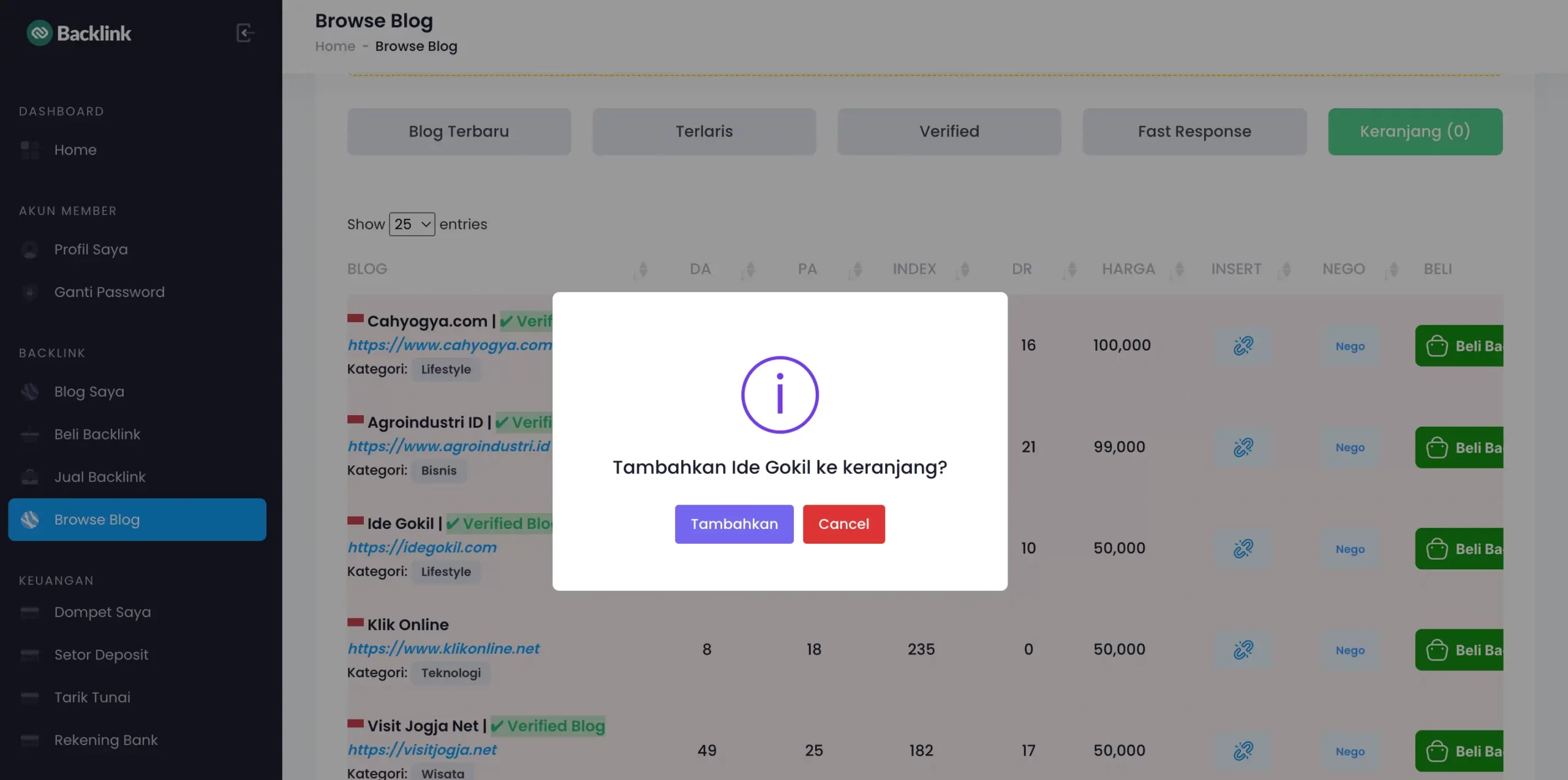This screenshot has width=1568, height=780.
Task: Collapse the sidebar using the arrow icon
Action: click(245, 33)
